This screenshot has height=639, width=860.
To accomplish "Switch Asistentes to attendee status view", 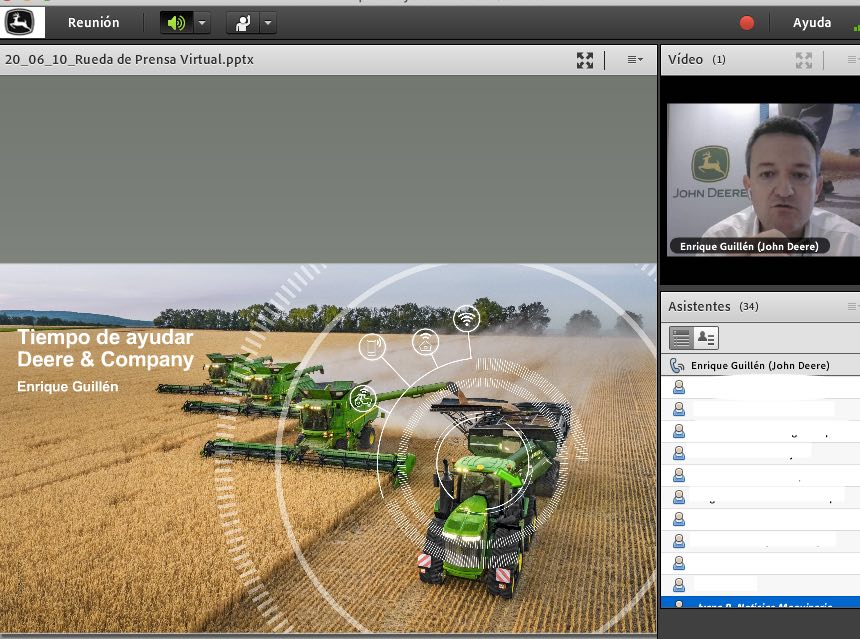I will [x=707, y=337].
